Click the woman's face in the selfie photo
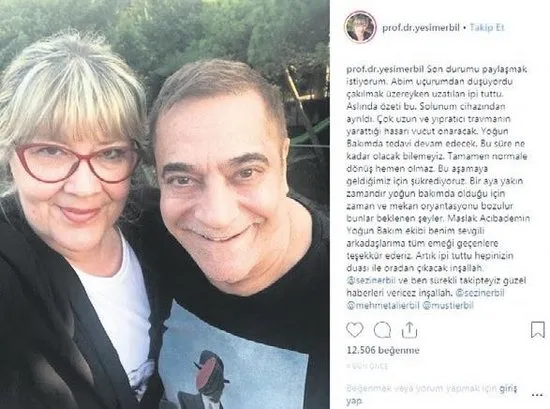 pyautogui.click(x=75, y=165)
